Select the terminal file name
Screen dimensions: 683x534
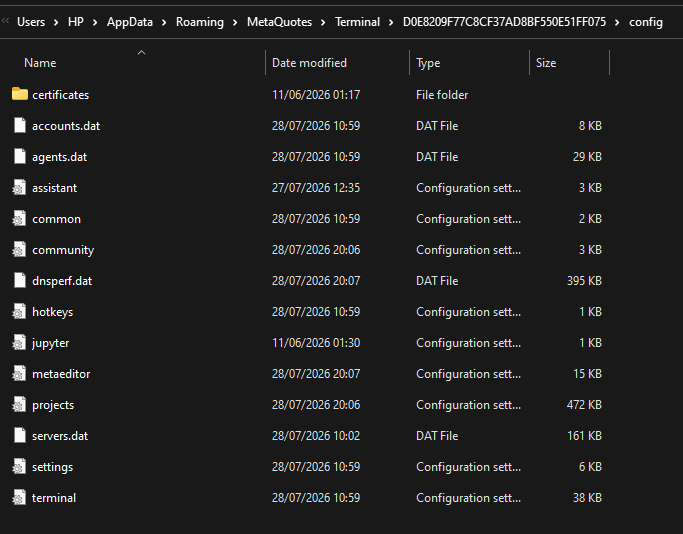tap(54, 498)
